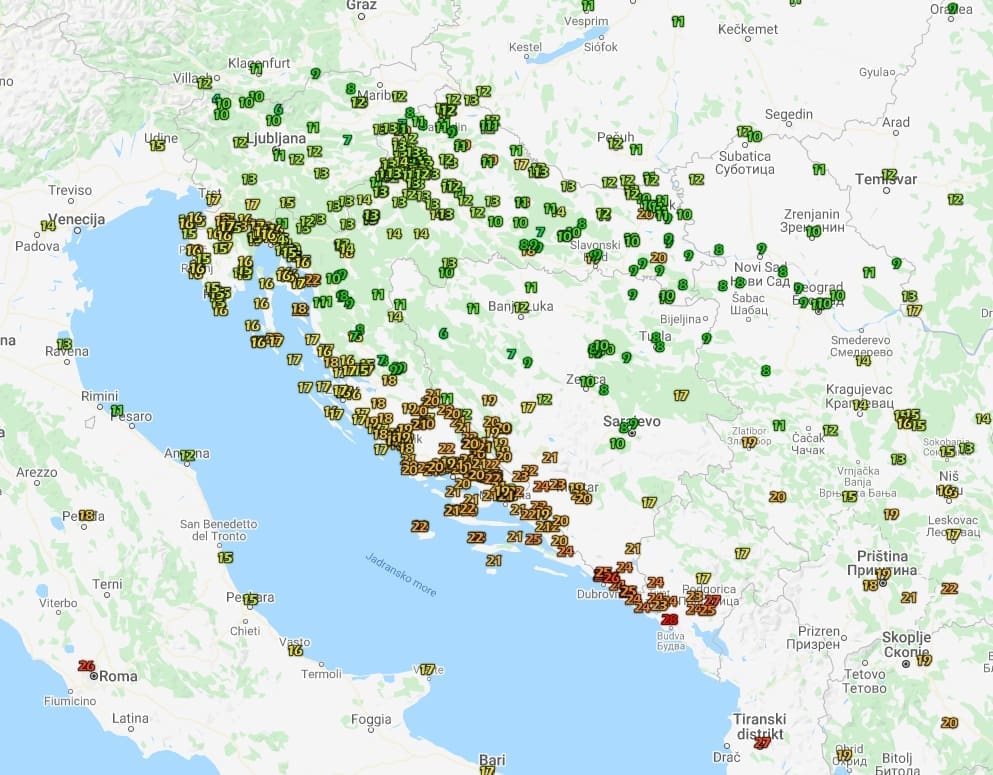
Task: Select the red 27 marker below Tiranski distrikt
Action: [x=762, y=743]
